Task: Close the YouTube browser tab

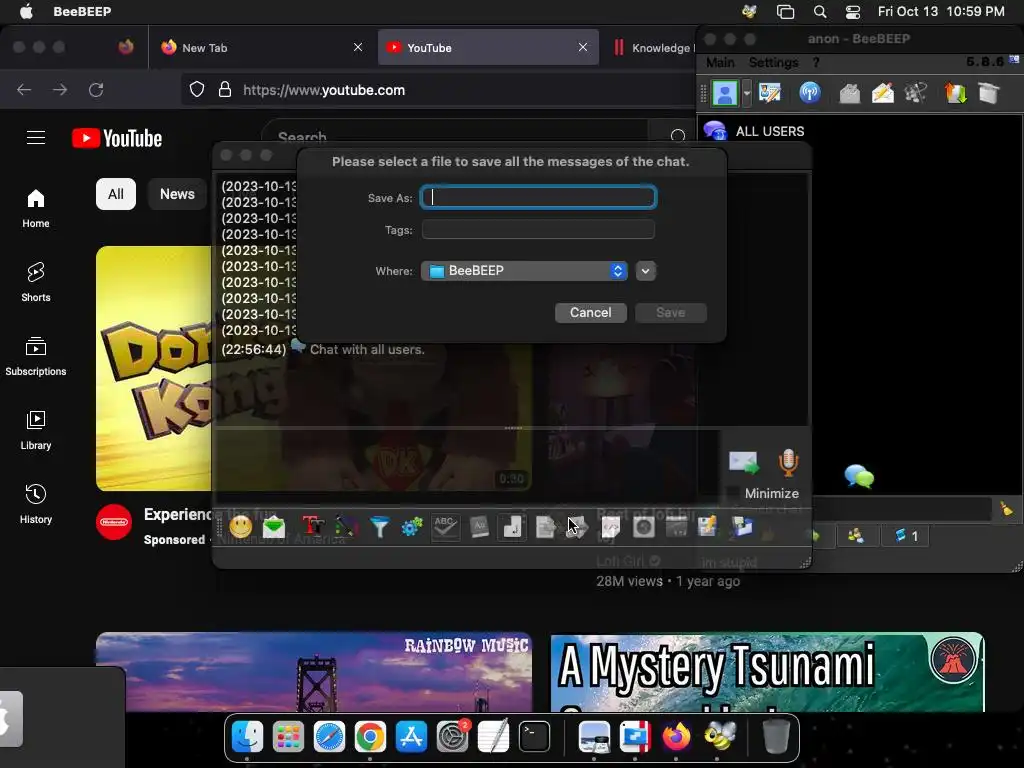Action: pyautogui.click(x=583, y=47)
